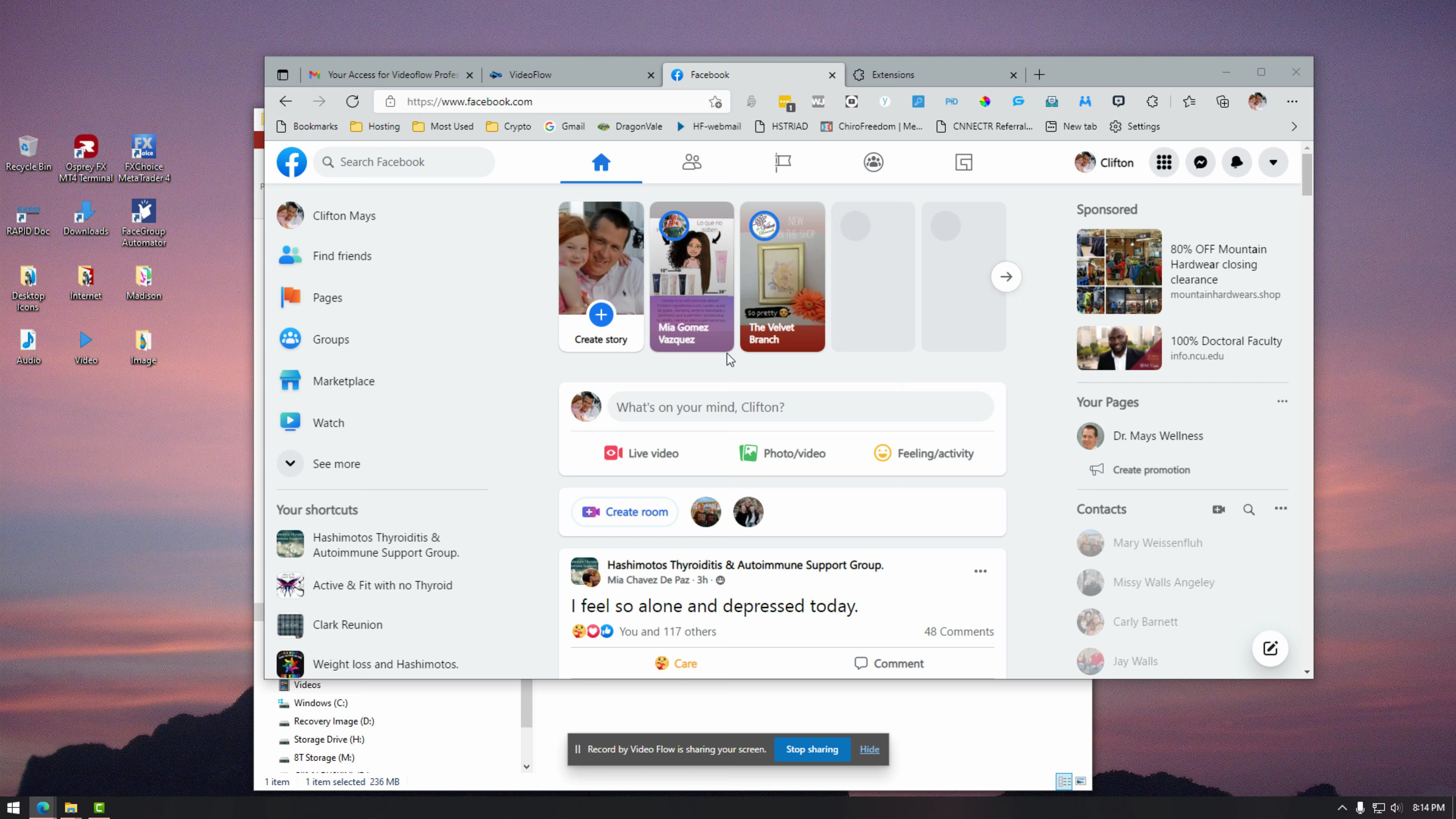Open the Edge tab actions menu icon
This screenshot has width=1456, height=819.
tap(282, 75)
